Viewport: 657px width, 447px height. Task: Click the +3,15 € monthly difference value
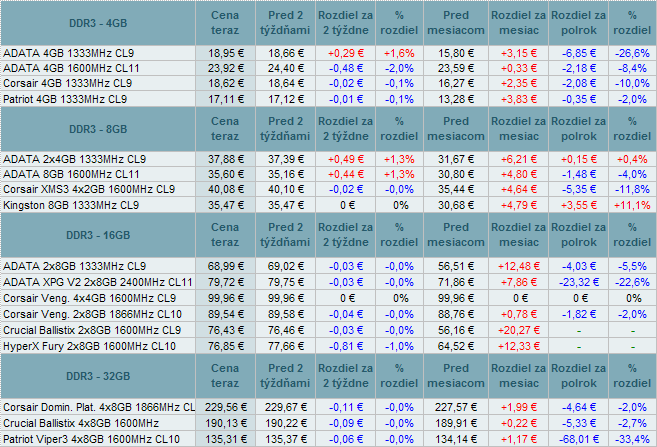[519, 53]
